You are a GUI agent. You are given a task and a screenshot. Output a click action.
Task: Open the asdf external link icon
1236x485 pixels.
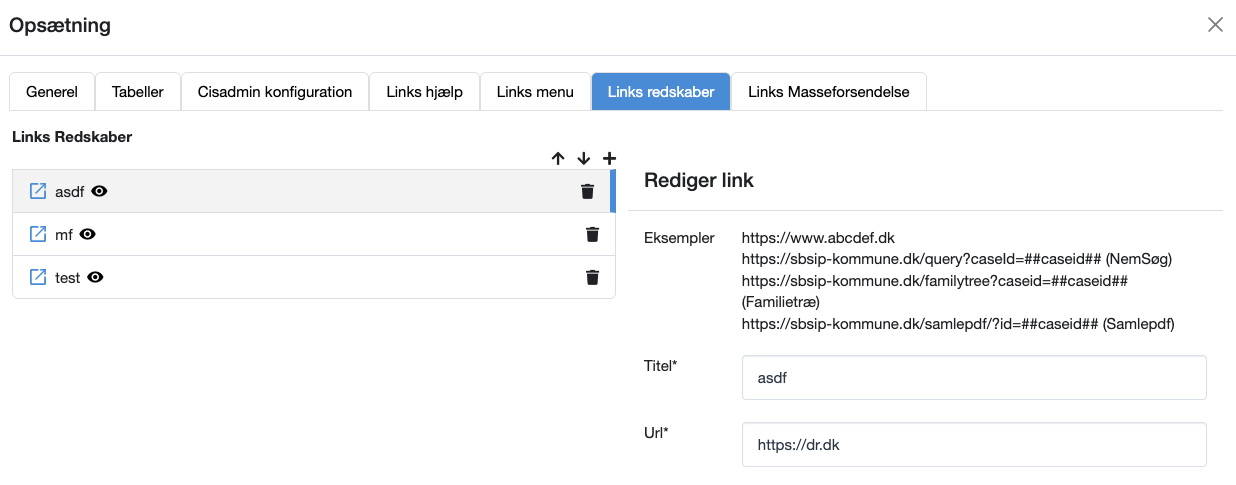tap(38, 191)
